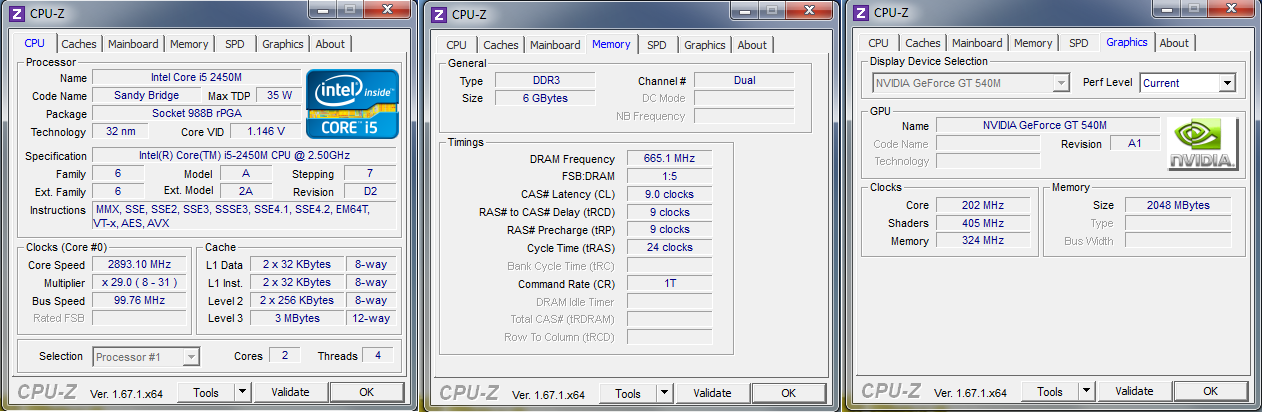Select SPD tab in the Memory window
1262x413 pixels.
tap(656, 45)
